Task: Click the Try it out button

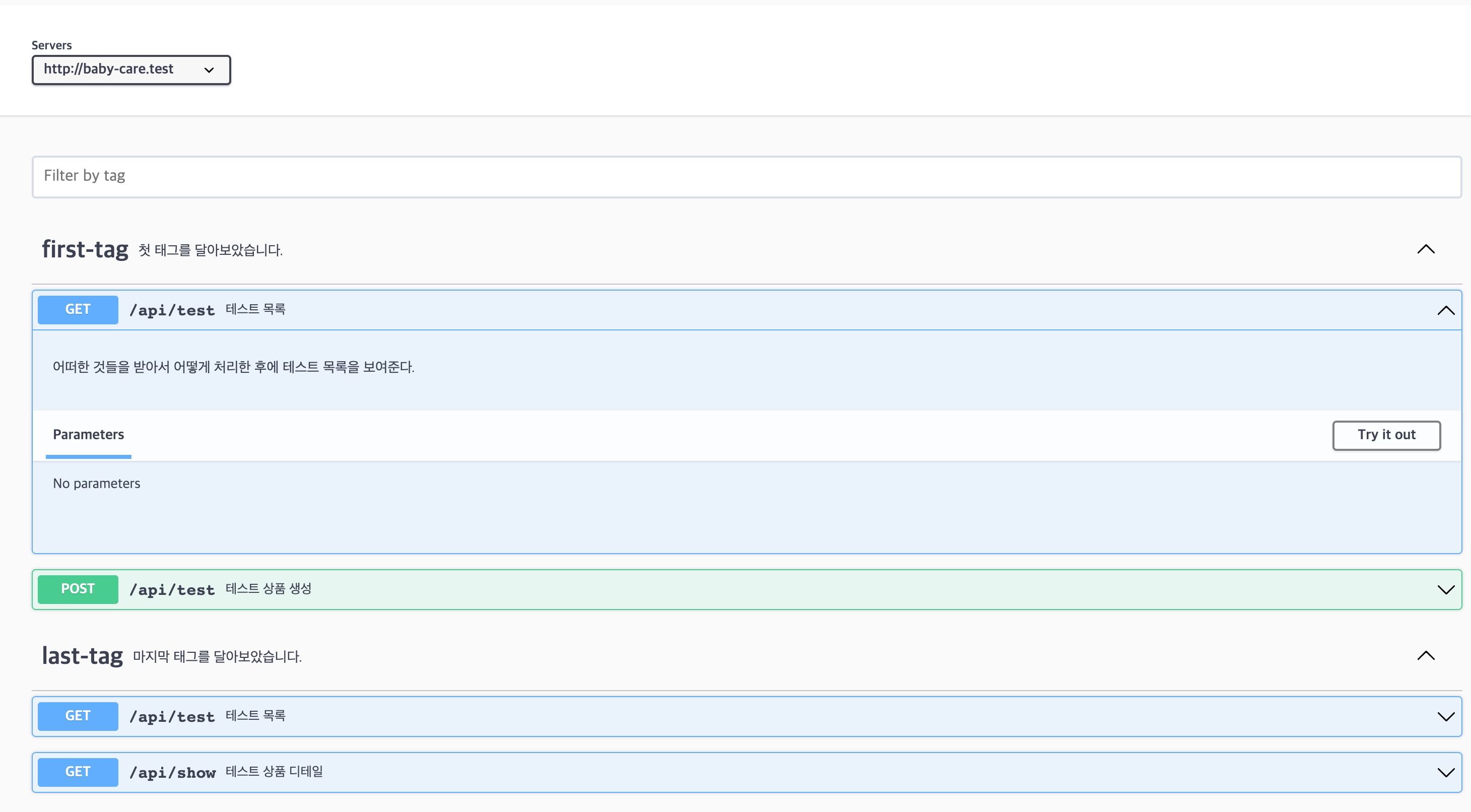Action: [1386, 435]
